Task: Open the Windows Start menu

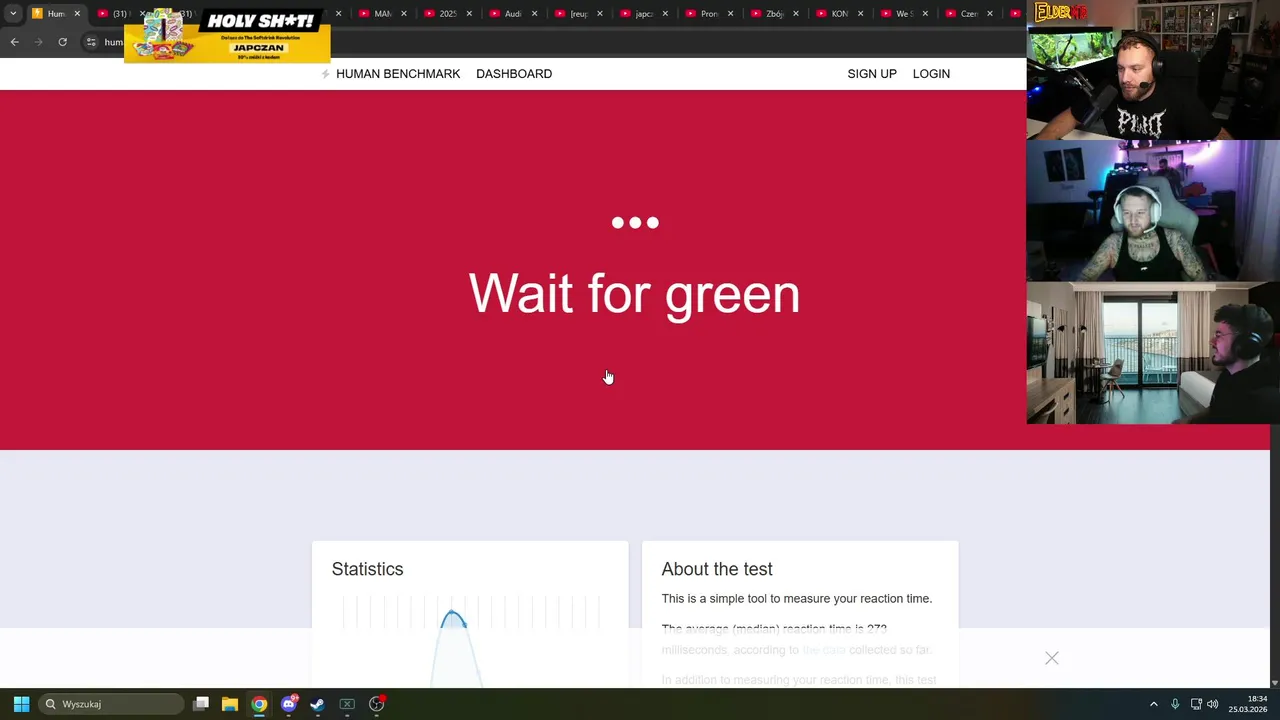Action: coord(21,704)
